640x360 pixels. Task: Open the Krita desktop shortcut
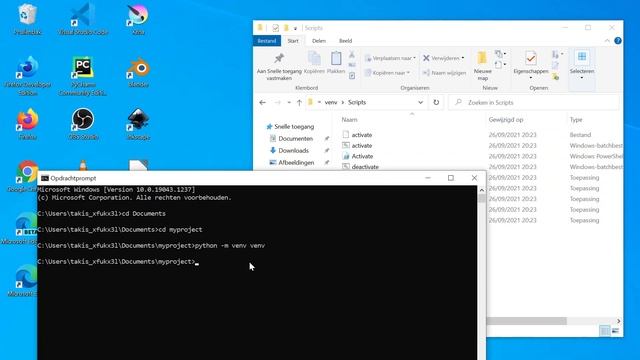coord(138,18)
